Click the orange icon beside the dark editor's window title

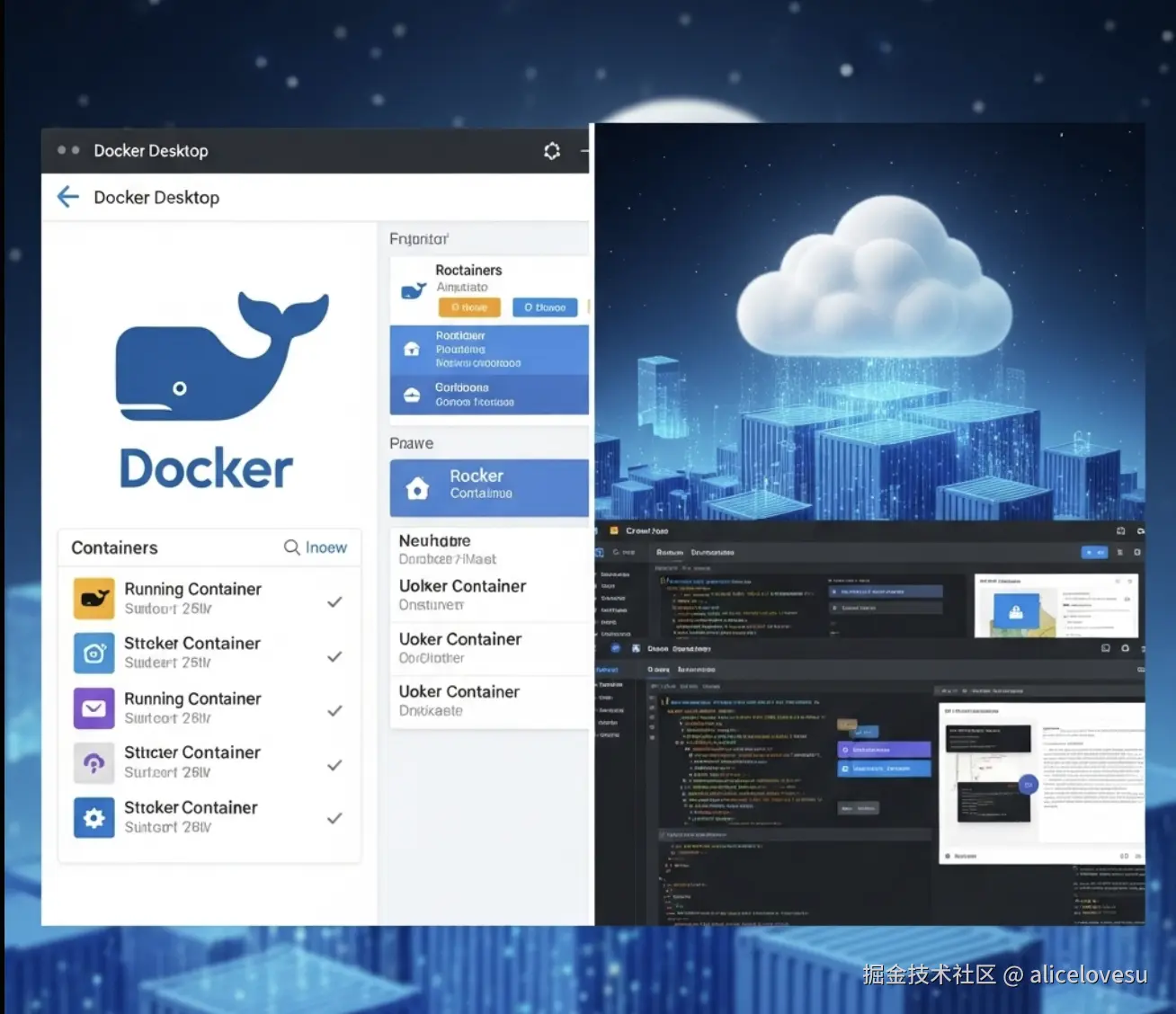[614, 530]
